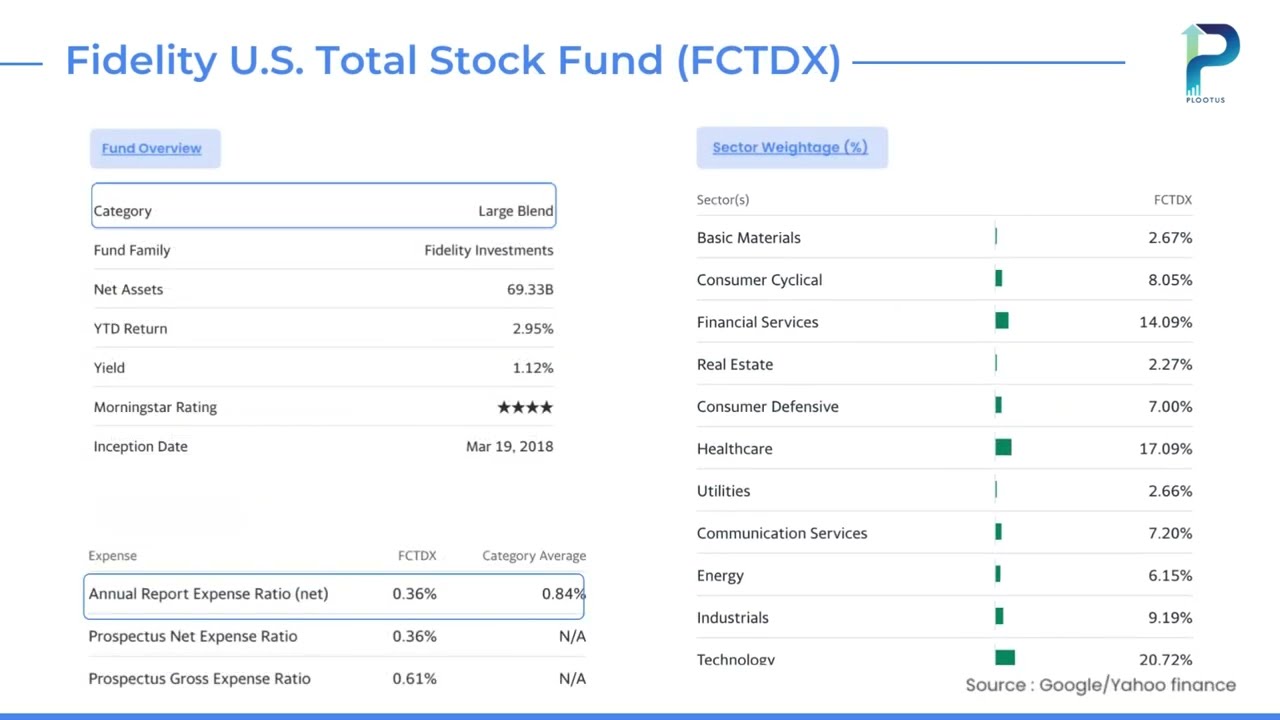
Task: Click the 7.20% Communication Services value
Action: (x=1170, y=533)
